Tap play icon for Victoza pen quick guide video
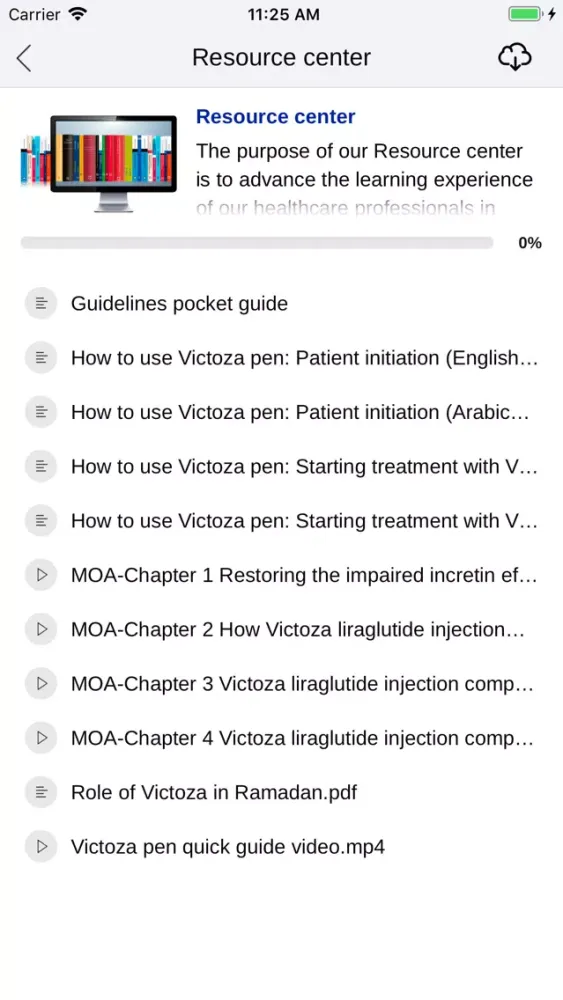The height and width of the screenshot is (1000, 563). click(x=41, y=846)
